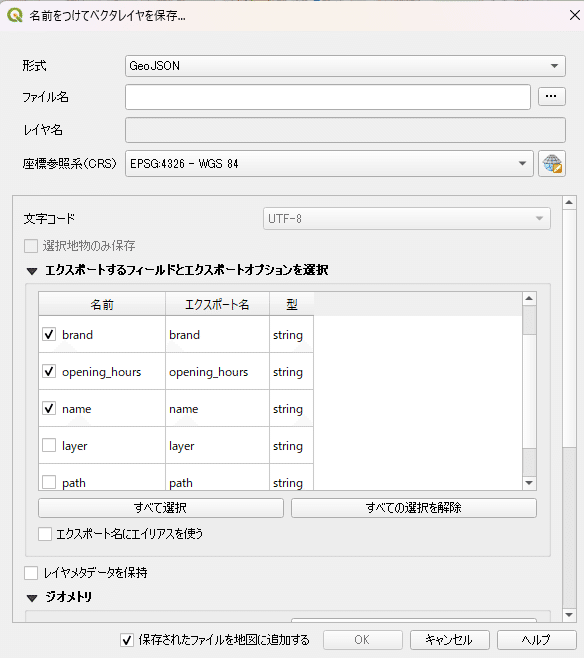The height and width of the screenshot is (658, 584).
Task: Enable the layer field checkbox
Action: point(49,445)
